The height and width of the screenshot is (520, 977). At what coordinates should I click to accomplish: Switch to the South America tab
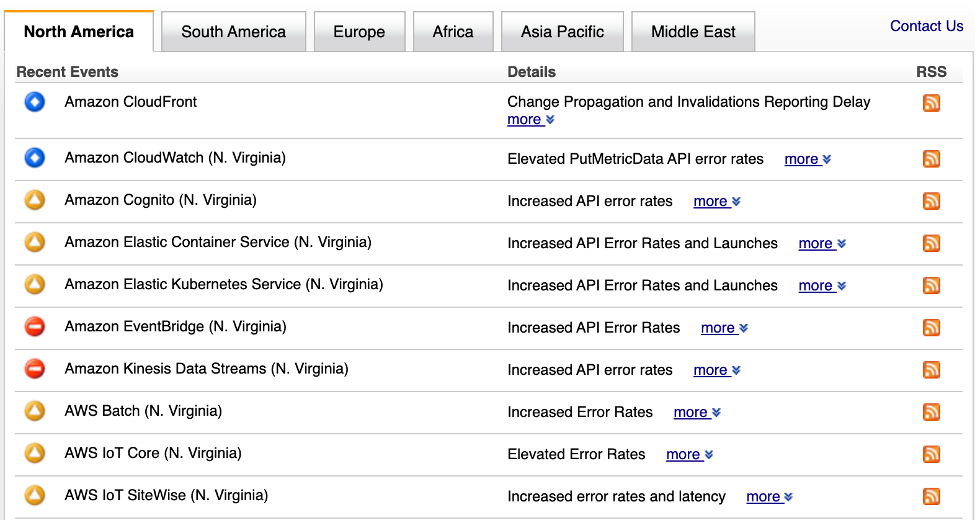coord(233,32)
